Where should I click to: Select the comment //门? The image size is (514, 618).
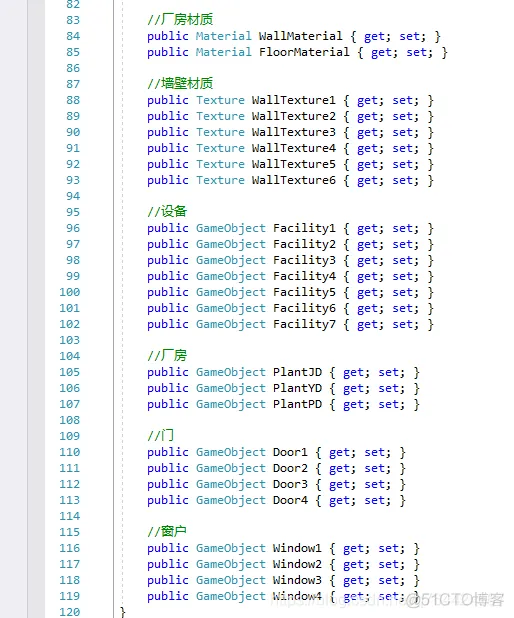pyautogui.click(x=160, y=436)
